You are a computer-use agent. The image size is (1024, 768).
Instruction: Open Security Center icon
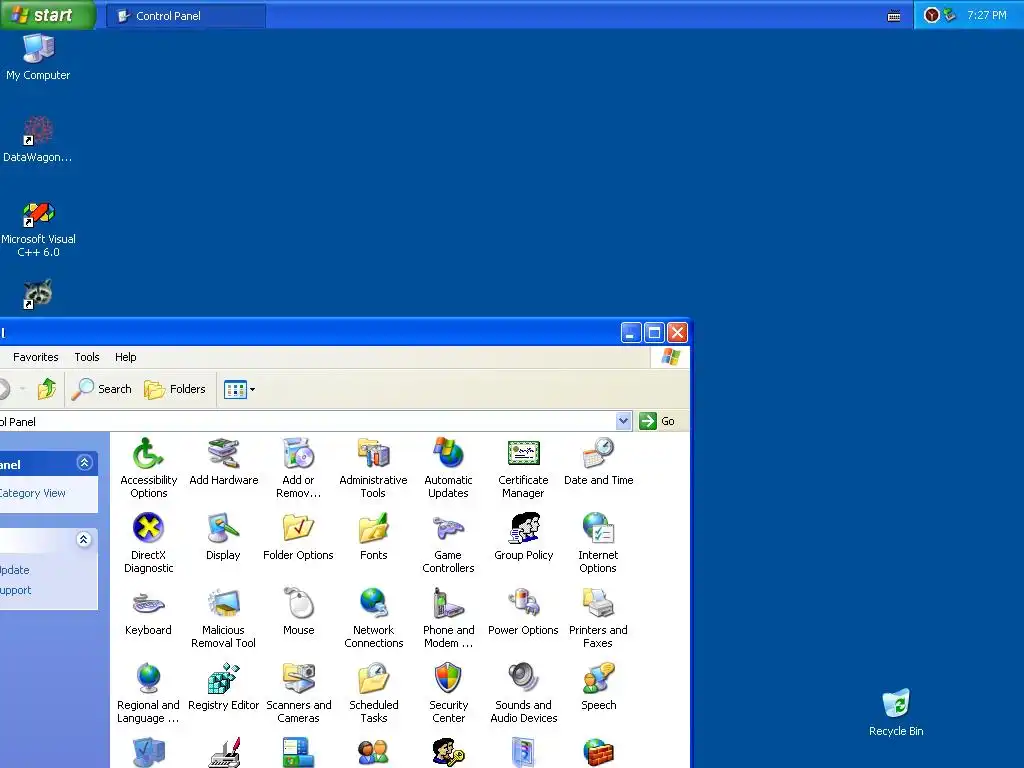[448, 693]
